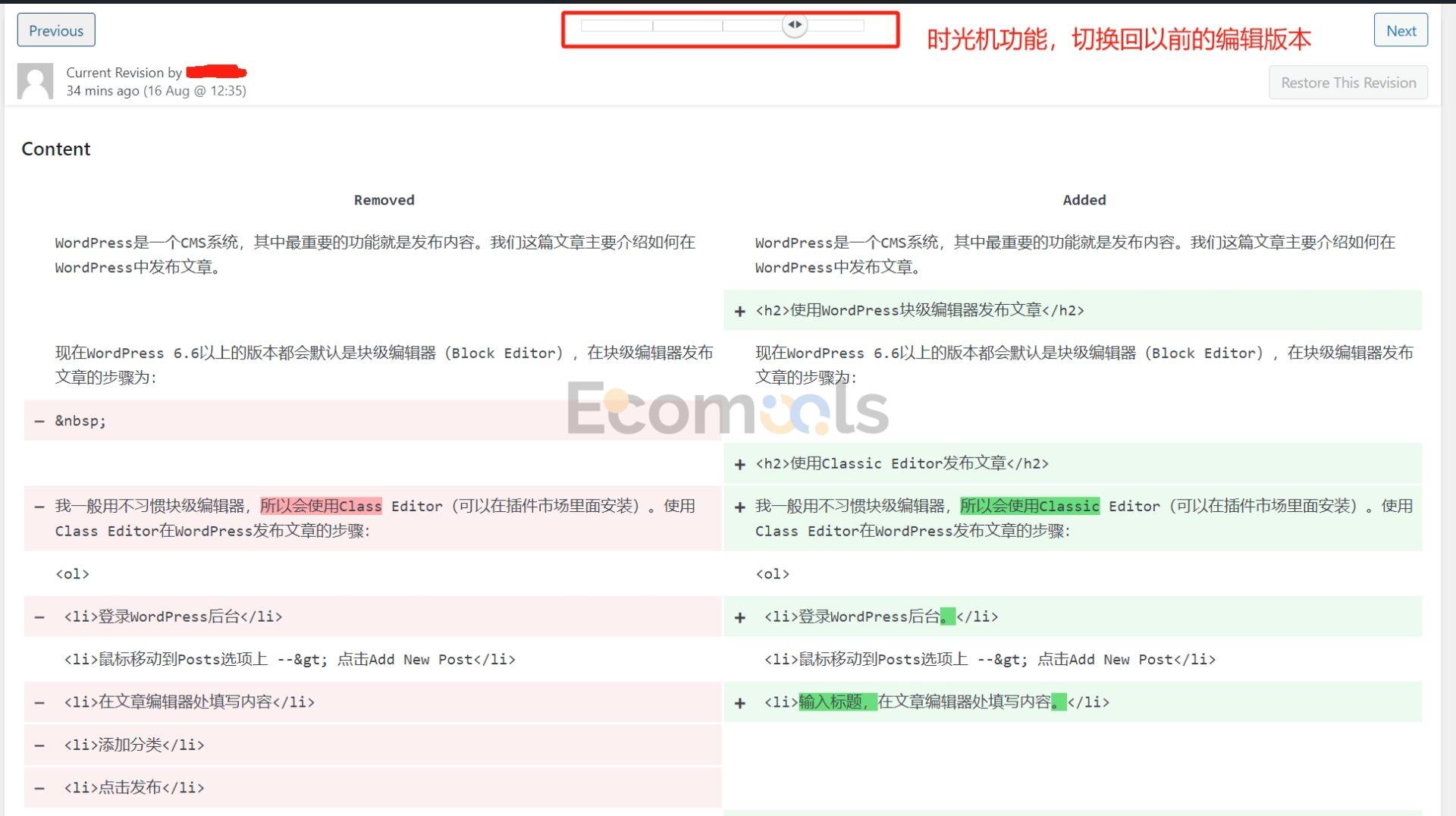Click removed line '<li>在文章编辑器处填写内容</li>'
The image size is (1456, 816).
(372, 702)
